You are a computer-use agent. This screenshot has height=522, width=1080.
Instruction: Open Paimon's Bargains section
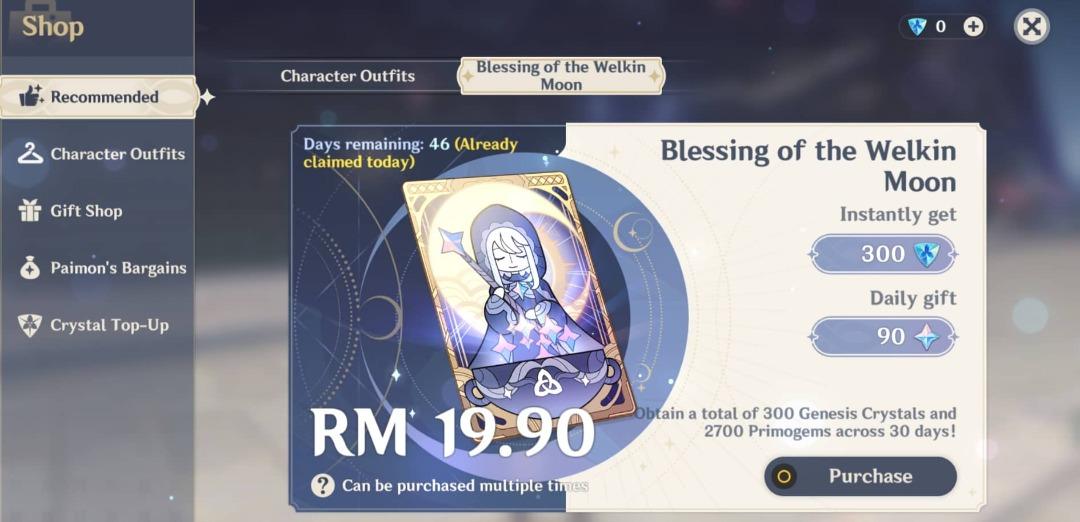pyautogui.click(x=101, y=268)
